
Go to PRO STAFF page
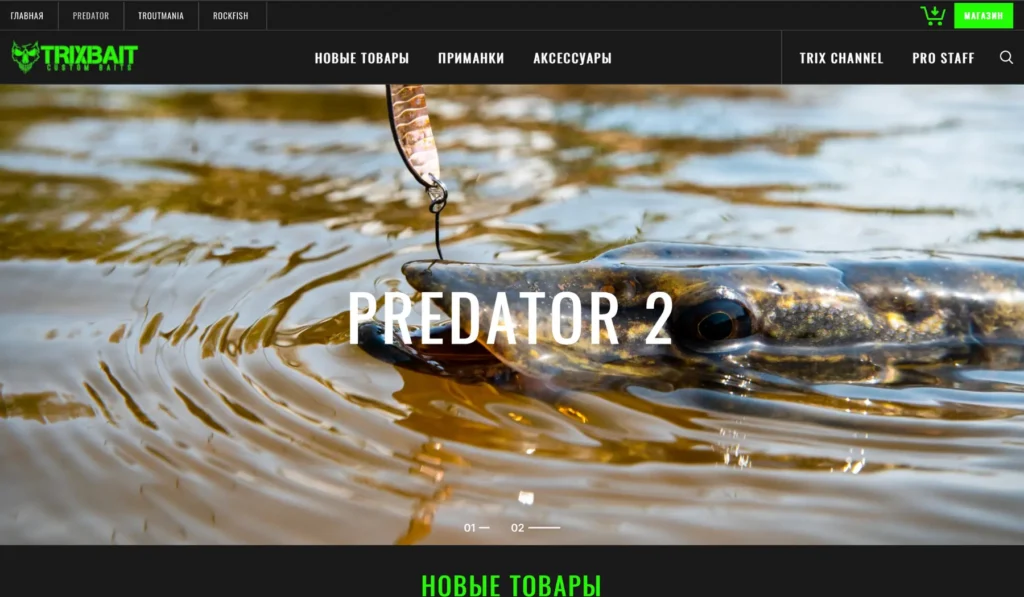pos(943,58)
